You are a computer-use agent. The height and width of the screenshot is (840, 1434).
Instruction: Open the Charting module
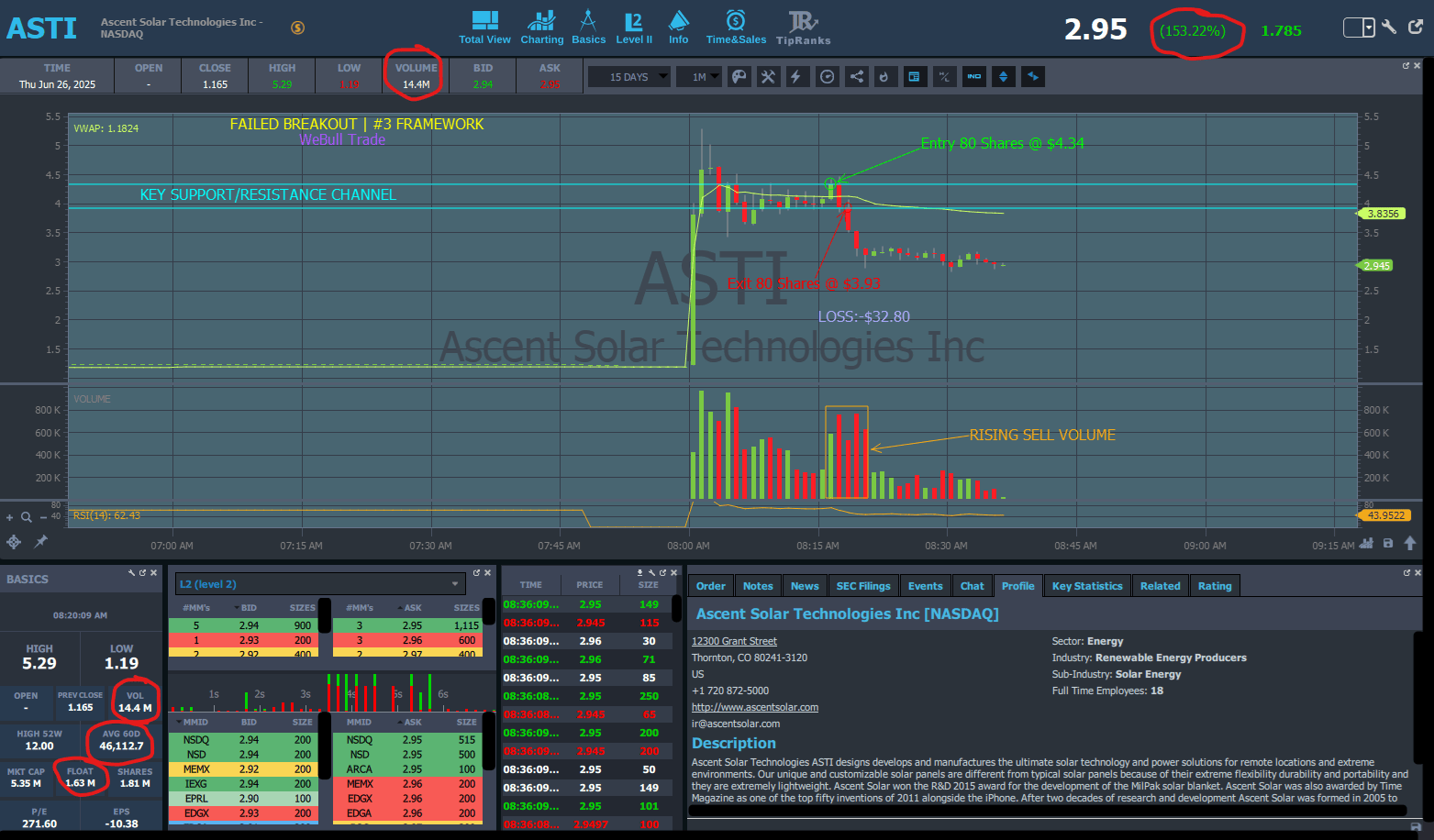tap(541, 28)
